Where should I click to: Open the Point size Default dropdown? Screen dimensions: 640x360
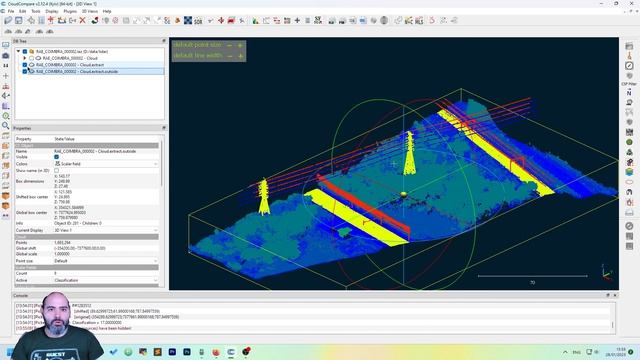click(106, 261)
